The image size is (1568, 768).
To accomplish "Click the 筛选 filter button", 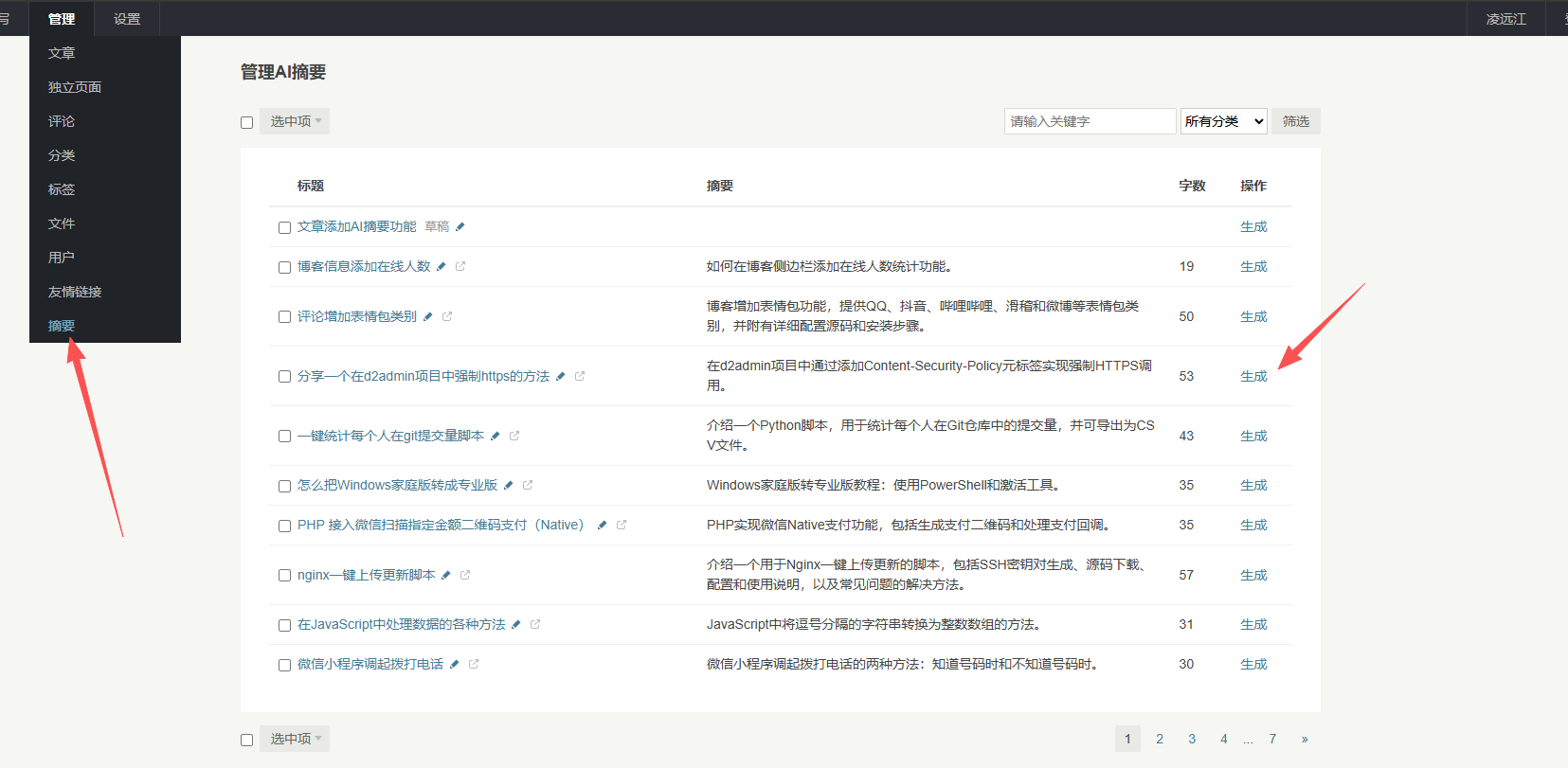I will click(x=1295, y=121).
